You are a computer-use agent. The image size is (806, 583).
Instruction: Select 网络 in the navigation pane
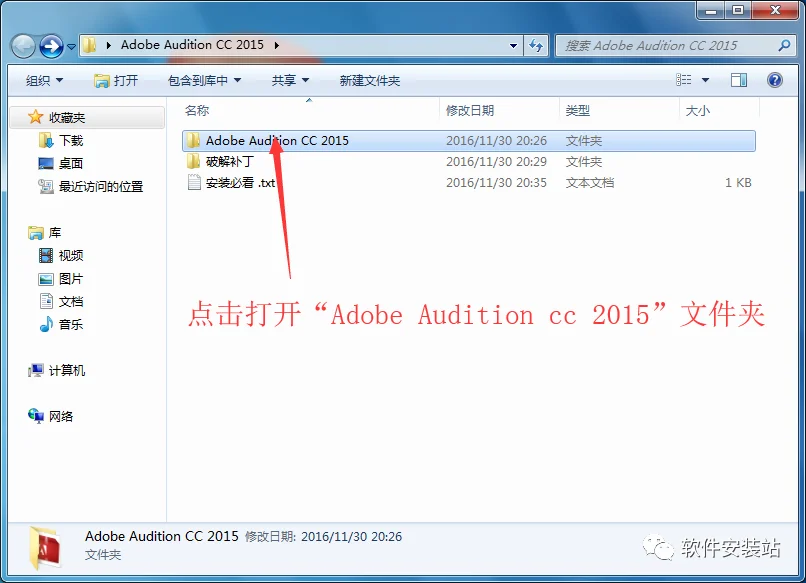61,416
